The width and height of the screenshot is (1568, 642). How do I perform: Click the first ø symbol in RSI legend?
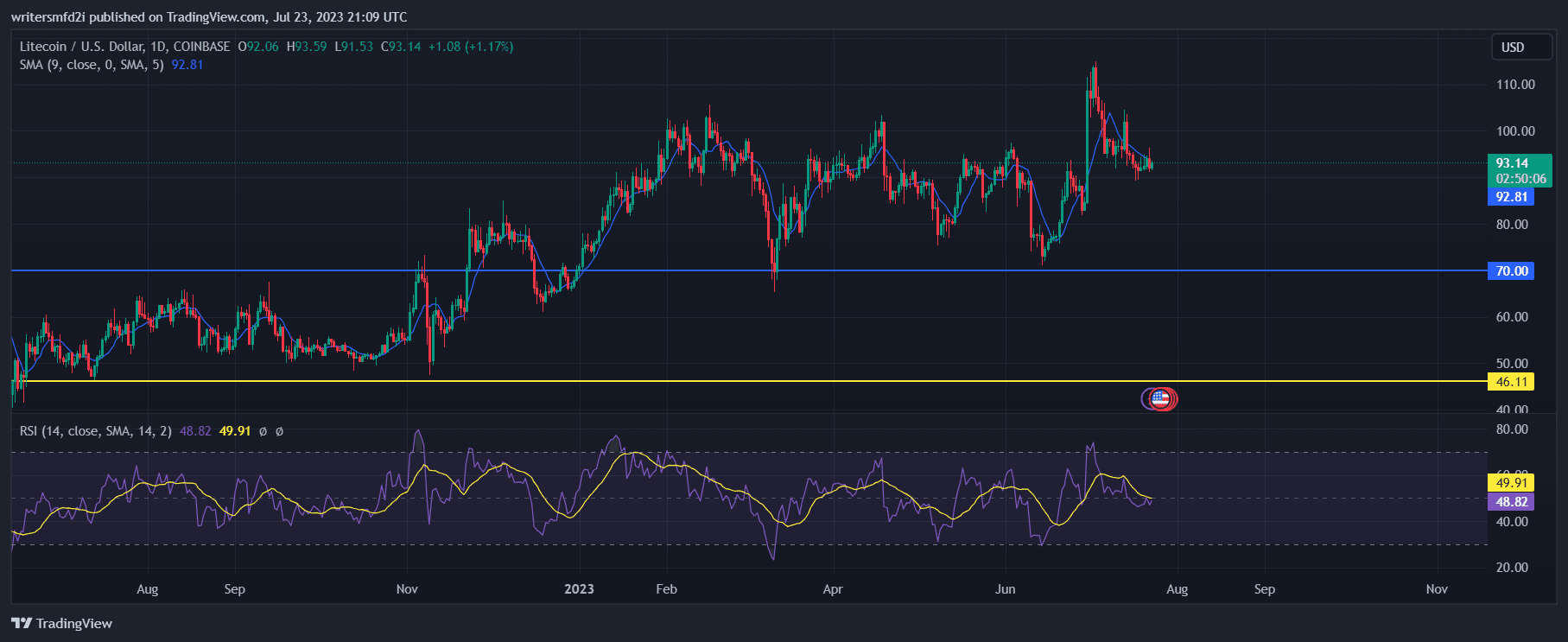pos(263,430)
